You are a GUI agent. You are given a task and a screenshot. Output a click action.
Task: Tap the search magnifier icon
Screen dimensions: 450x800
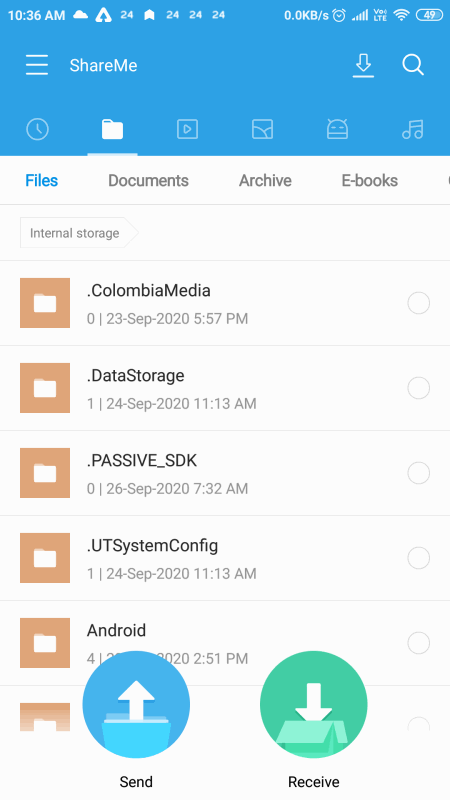[413, 65]
